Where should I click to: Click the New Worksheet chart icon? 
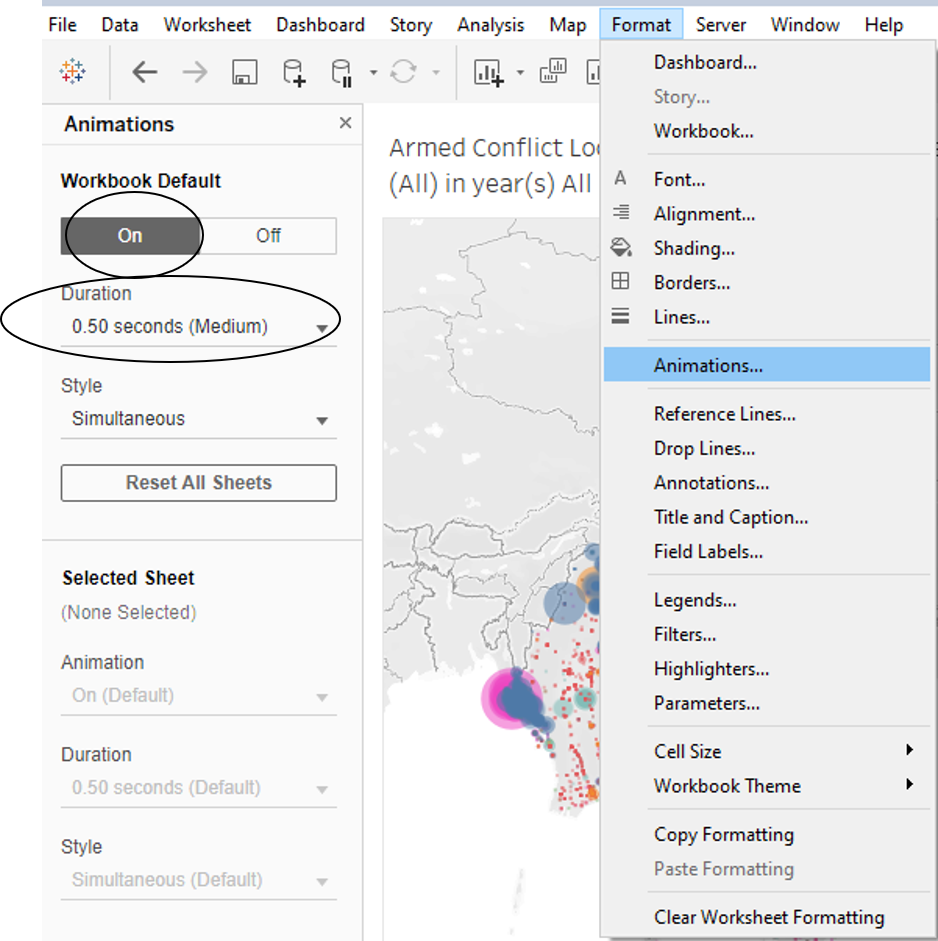tap(488, 72)
